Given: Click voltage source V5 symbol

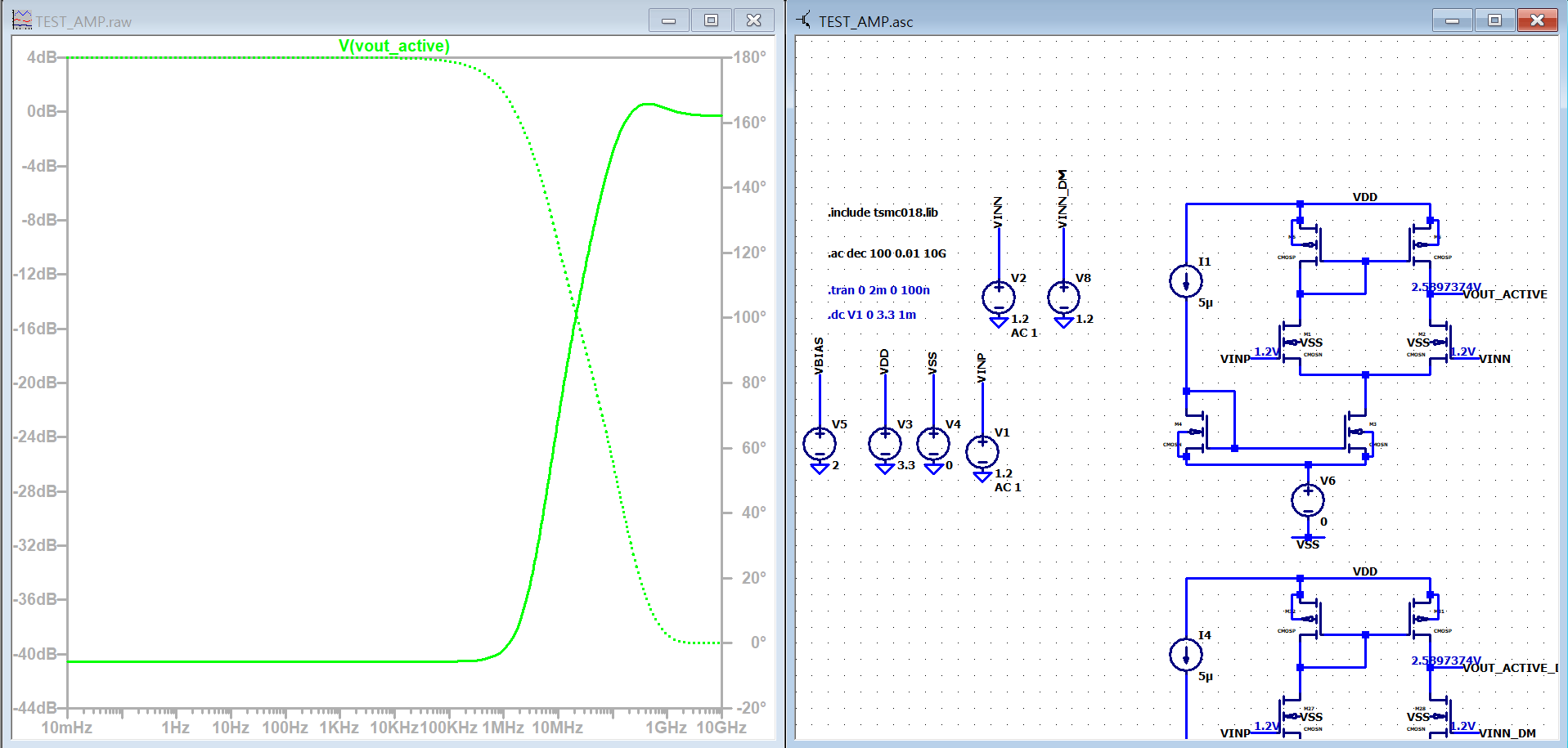Looking at the screenshot, I should click(820, 444).
